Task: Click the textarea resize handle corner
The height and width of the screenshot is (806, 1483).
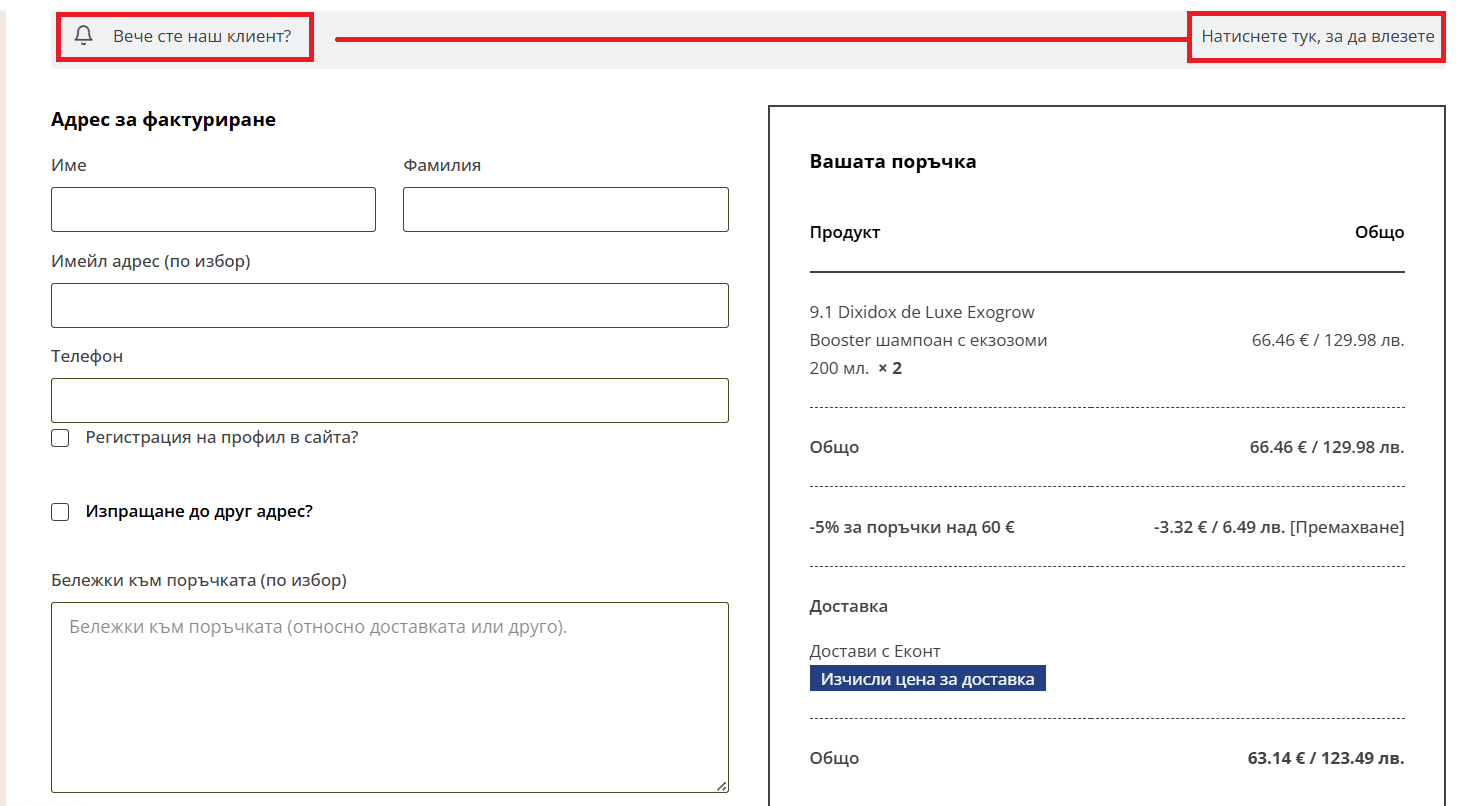Action: (x=721, y=785)
